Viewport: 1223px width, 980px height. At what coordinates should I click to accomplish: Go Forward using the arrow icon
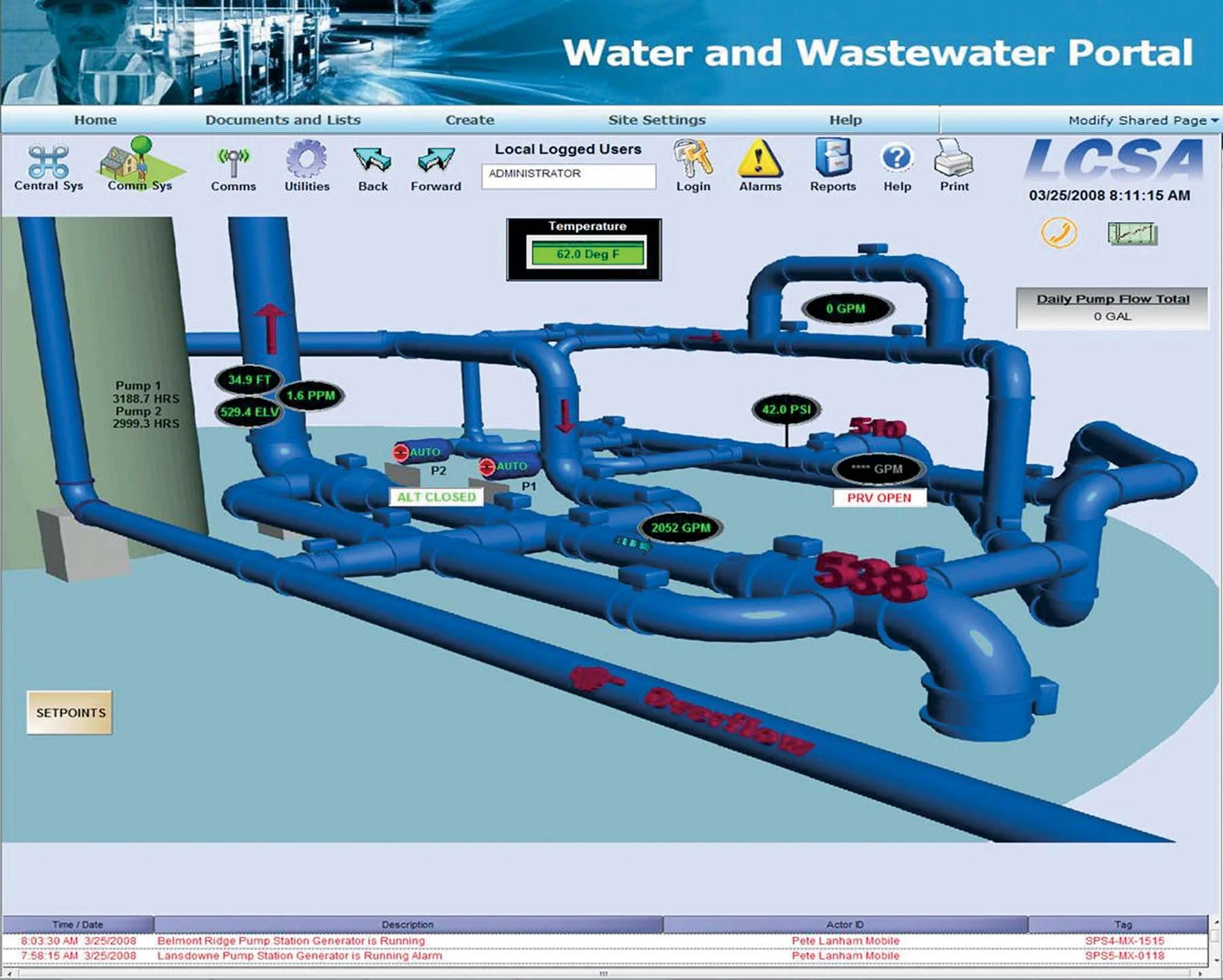(x=436, y=160)
